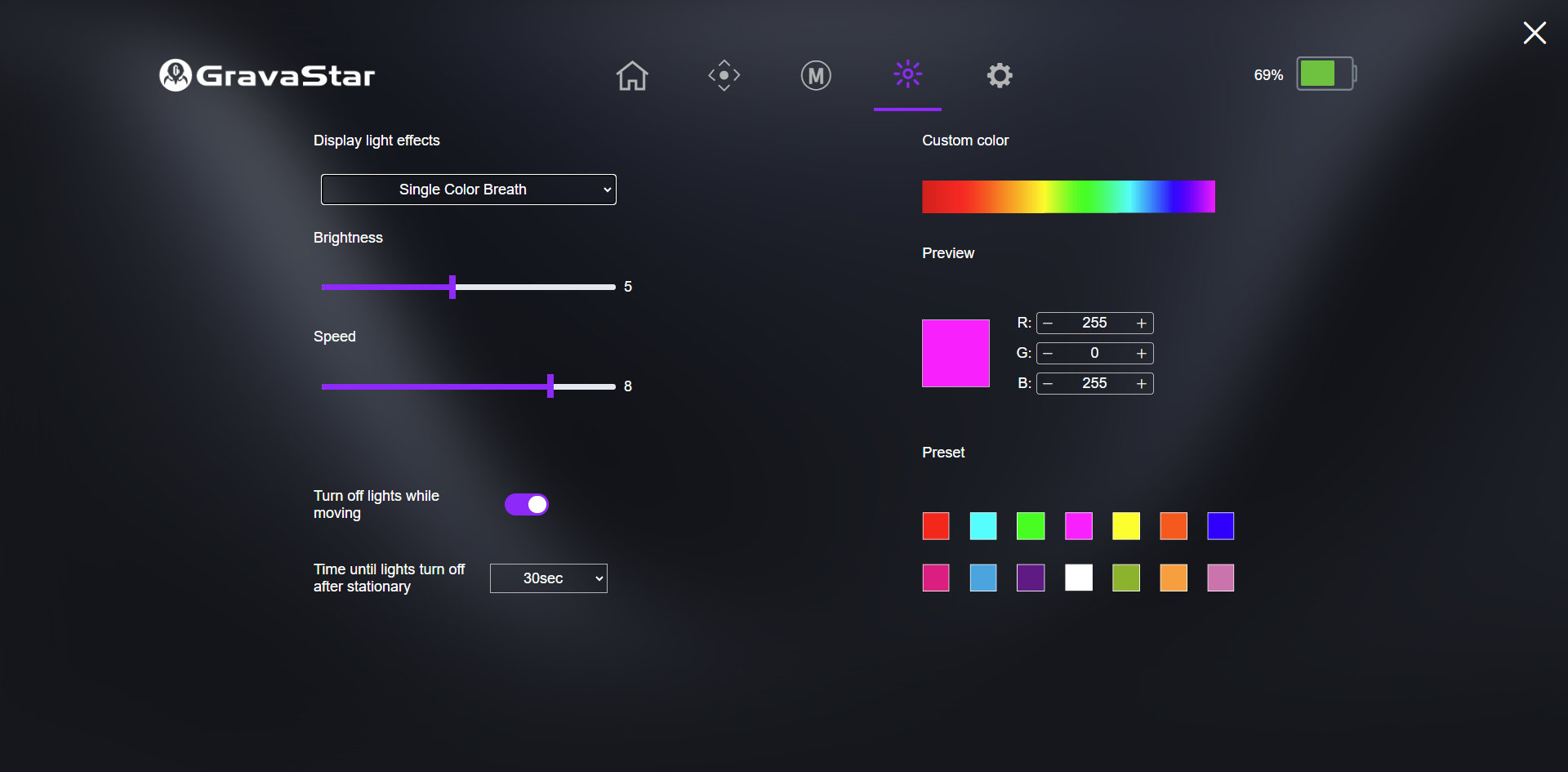Click the GravaStar logo

pyautogui.click(x=267, y=75)
